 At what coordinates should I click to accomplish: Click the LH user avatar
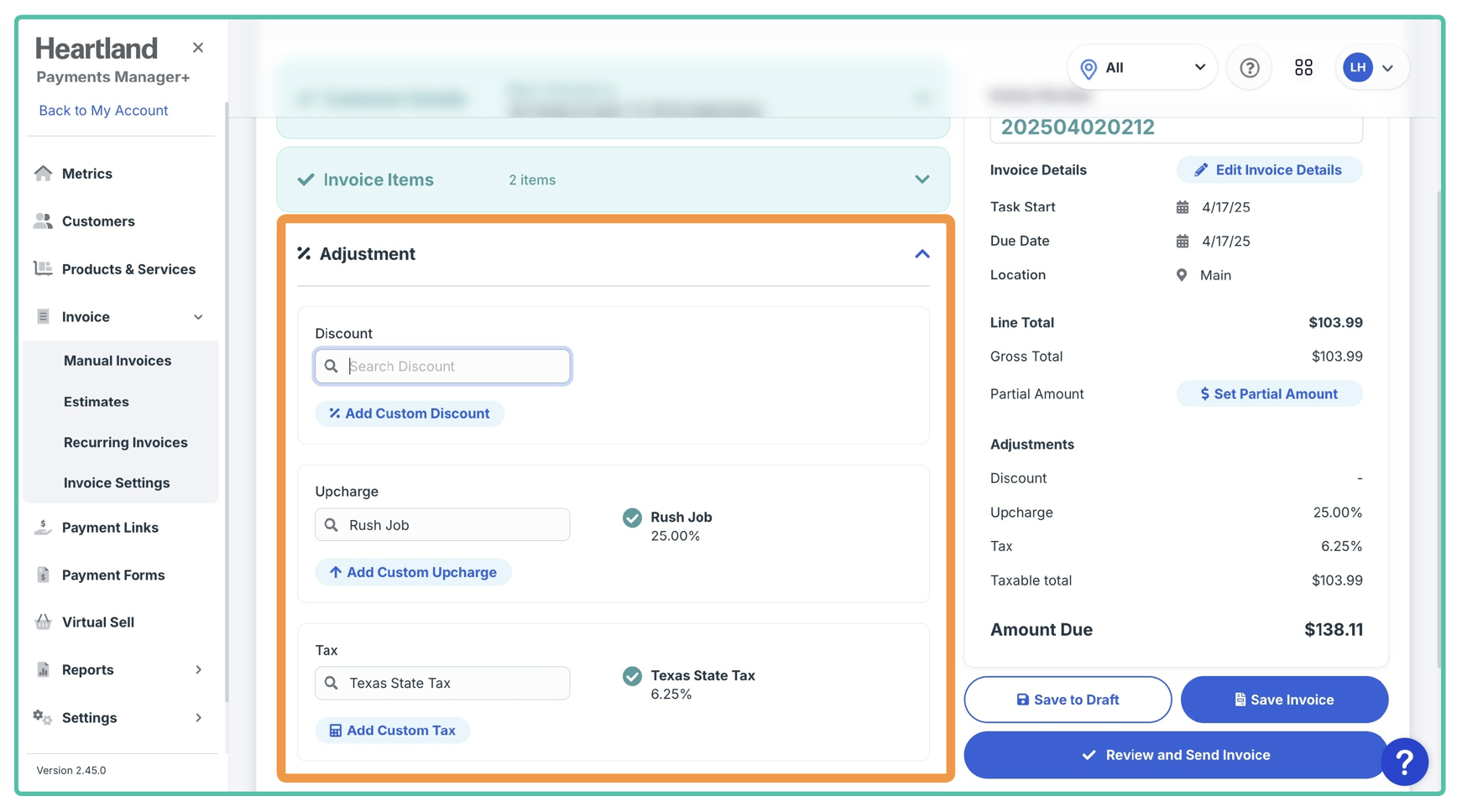1357,68
